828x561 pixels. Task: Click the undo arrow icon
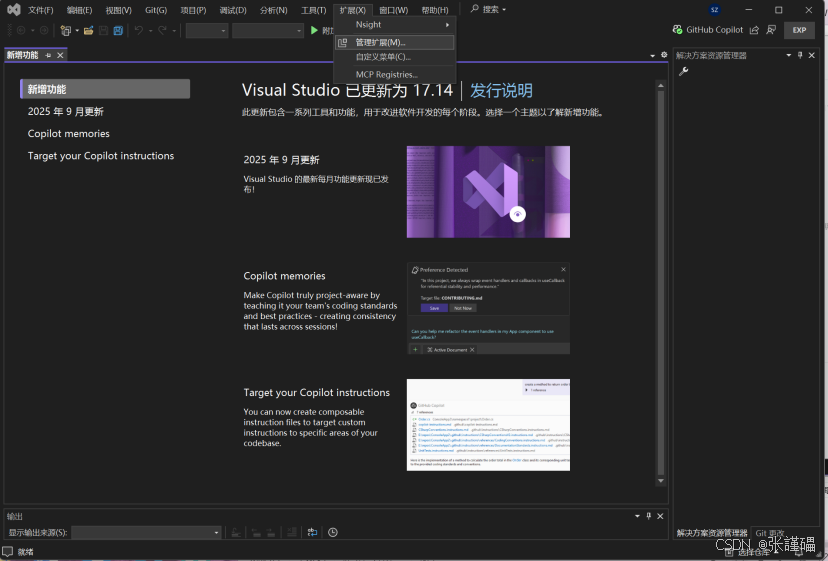[139, 31]
